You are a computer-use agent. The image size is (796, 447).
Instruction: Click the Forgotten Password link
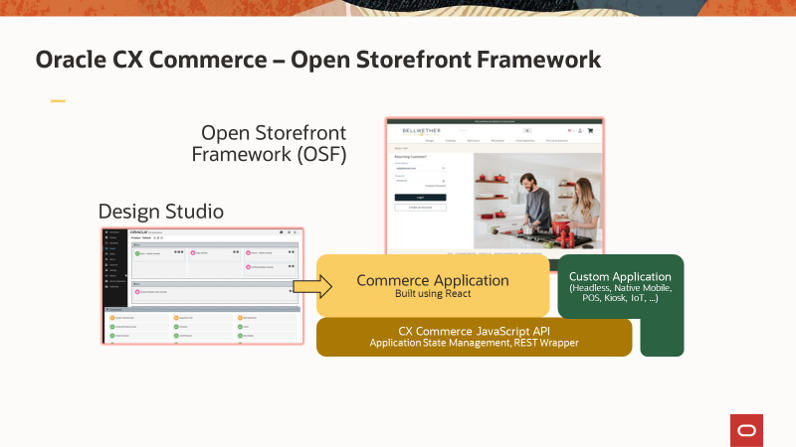click(x=435, y=186)
